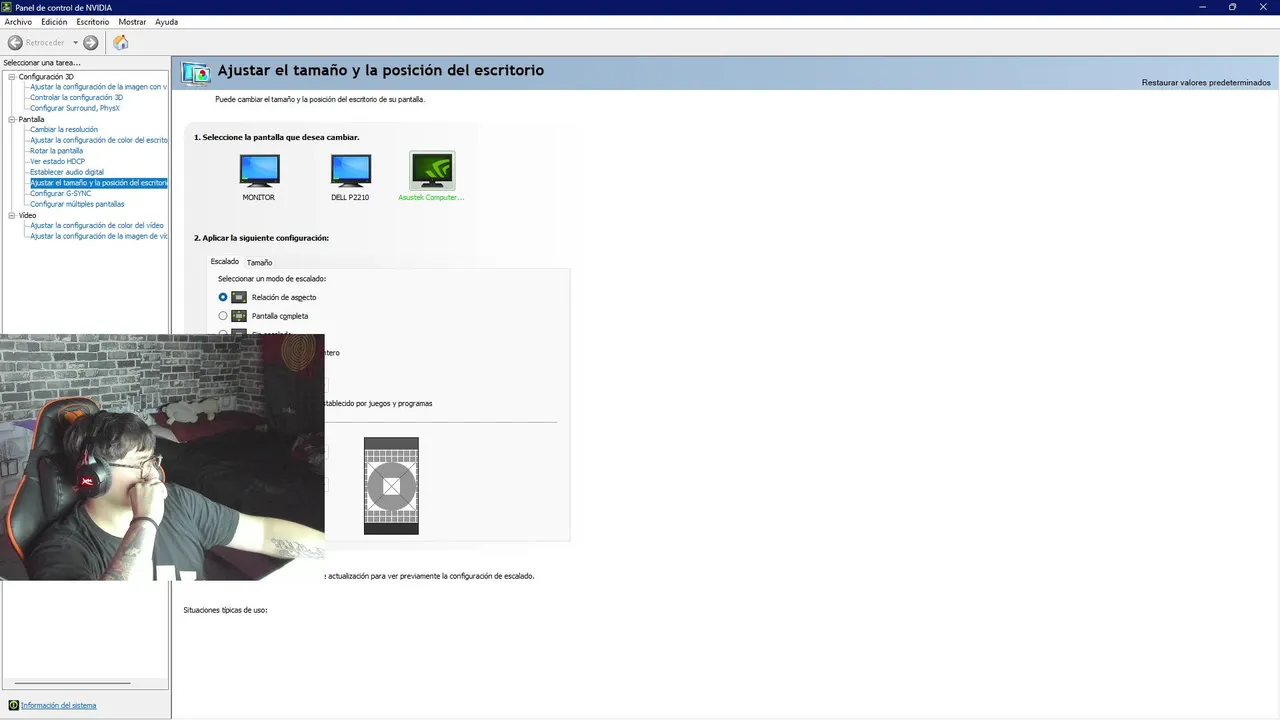Select the MONITOR display icon
The width and height of the screenshot is (1280, 720).
[x=259, y=170]
